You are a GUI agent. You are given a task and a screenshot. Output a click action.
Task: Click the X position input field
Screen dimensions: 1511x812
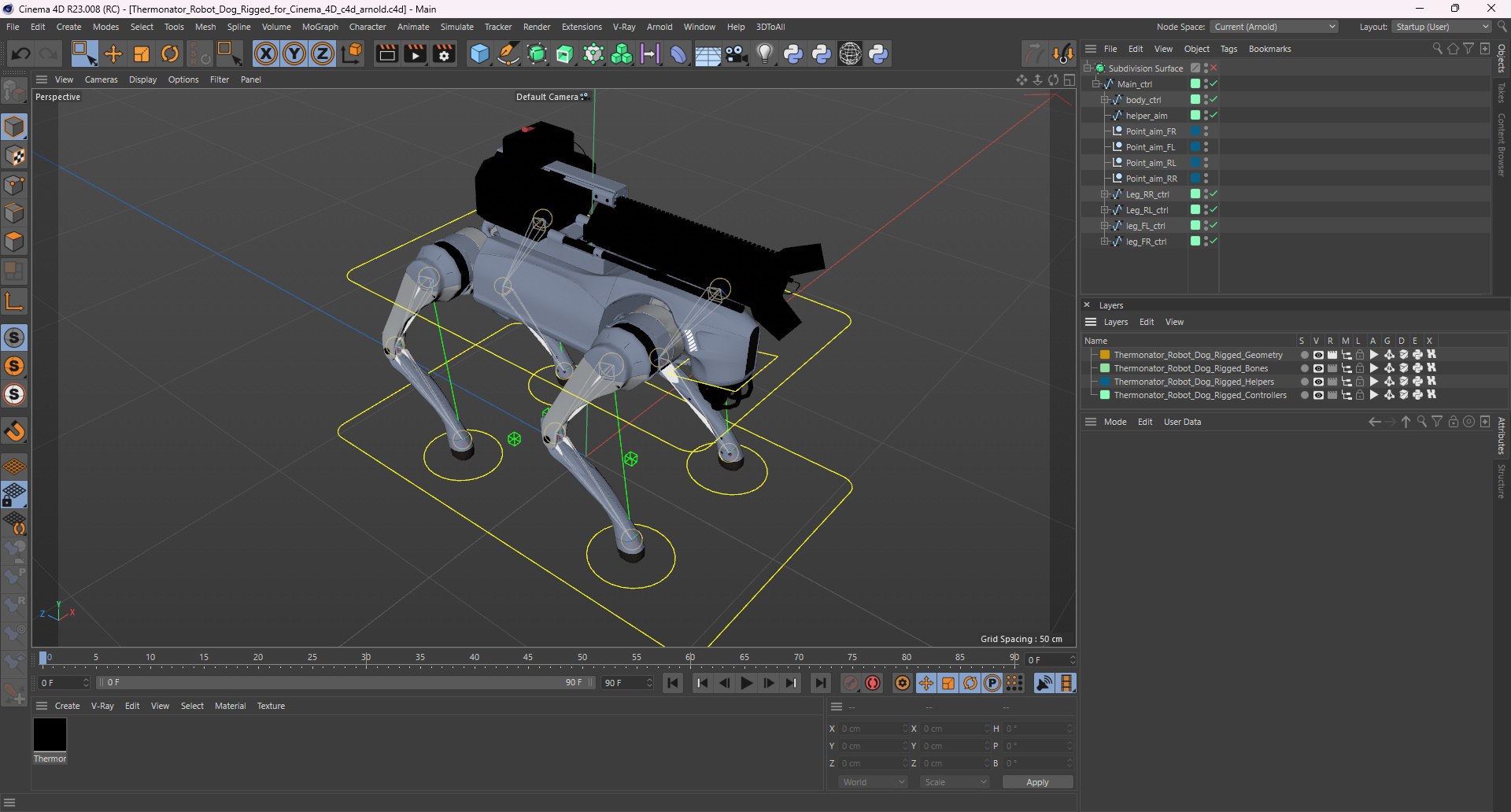(873, 729)
